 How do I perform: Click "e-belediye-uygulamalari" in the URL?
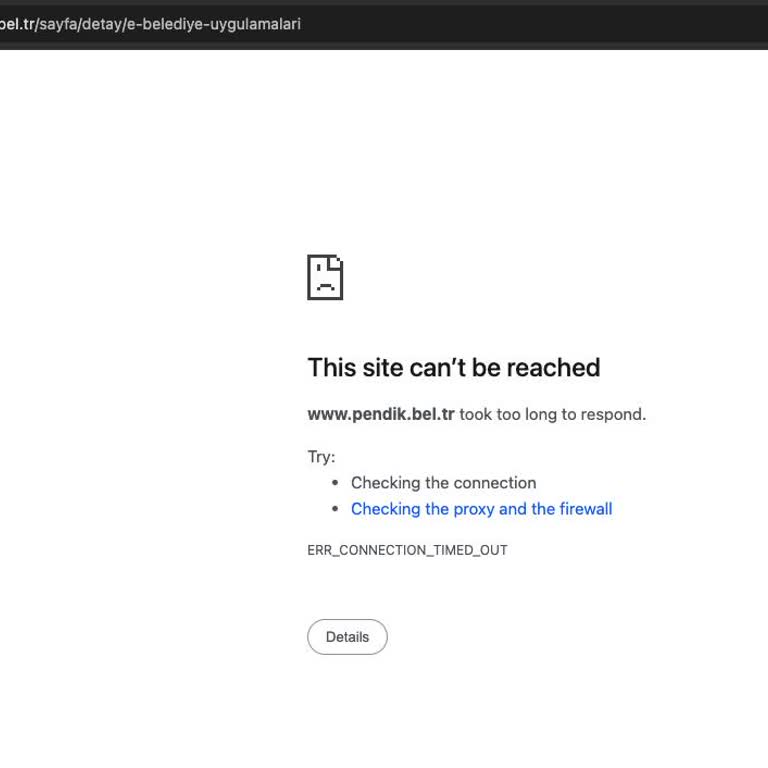click(x=212, y=24)
